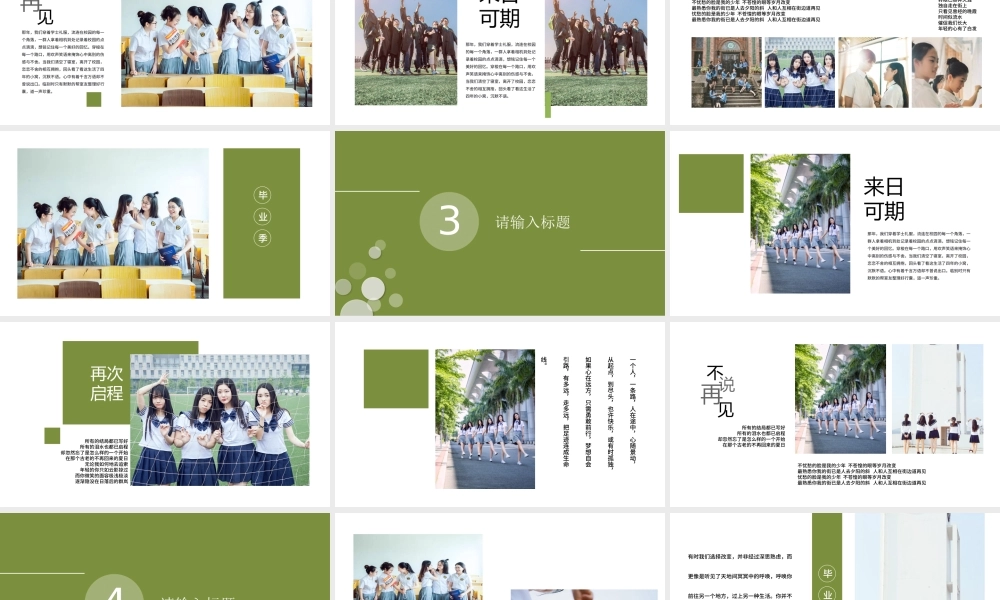Click the palm walkway photo on 来日可期 slide
This screenshot has height=600, width=1000.
tap(800, 223)
